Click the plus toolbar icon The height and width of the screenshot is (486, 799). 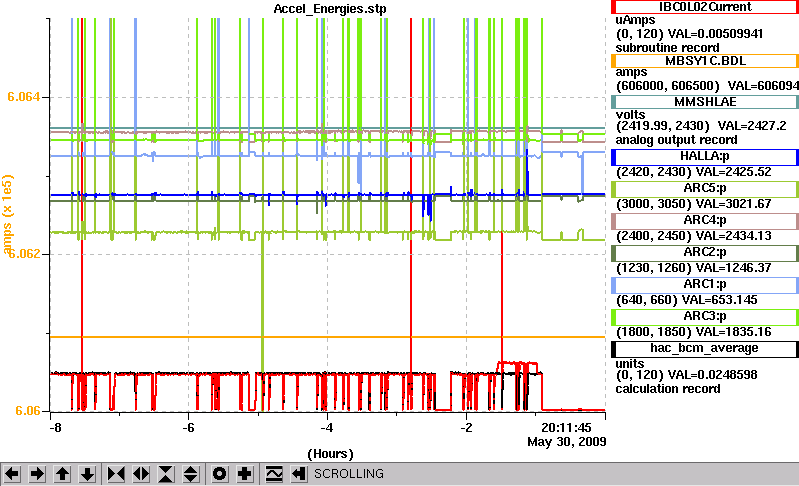click(x=245, y=474)
